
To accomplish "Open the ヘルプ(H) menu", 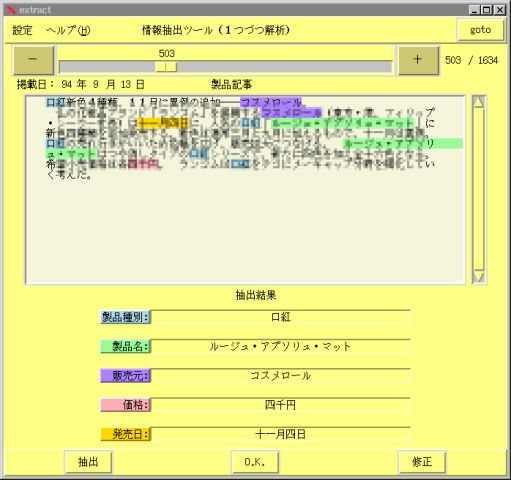I will [68, 30].
